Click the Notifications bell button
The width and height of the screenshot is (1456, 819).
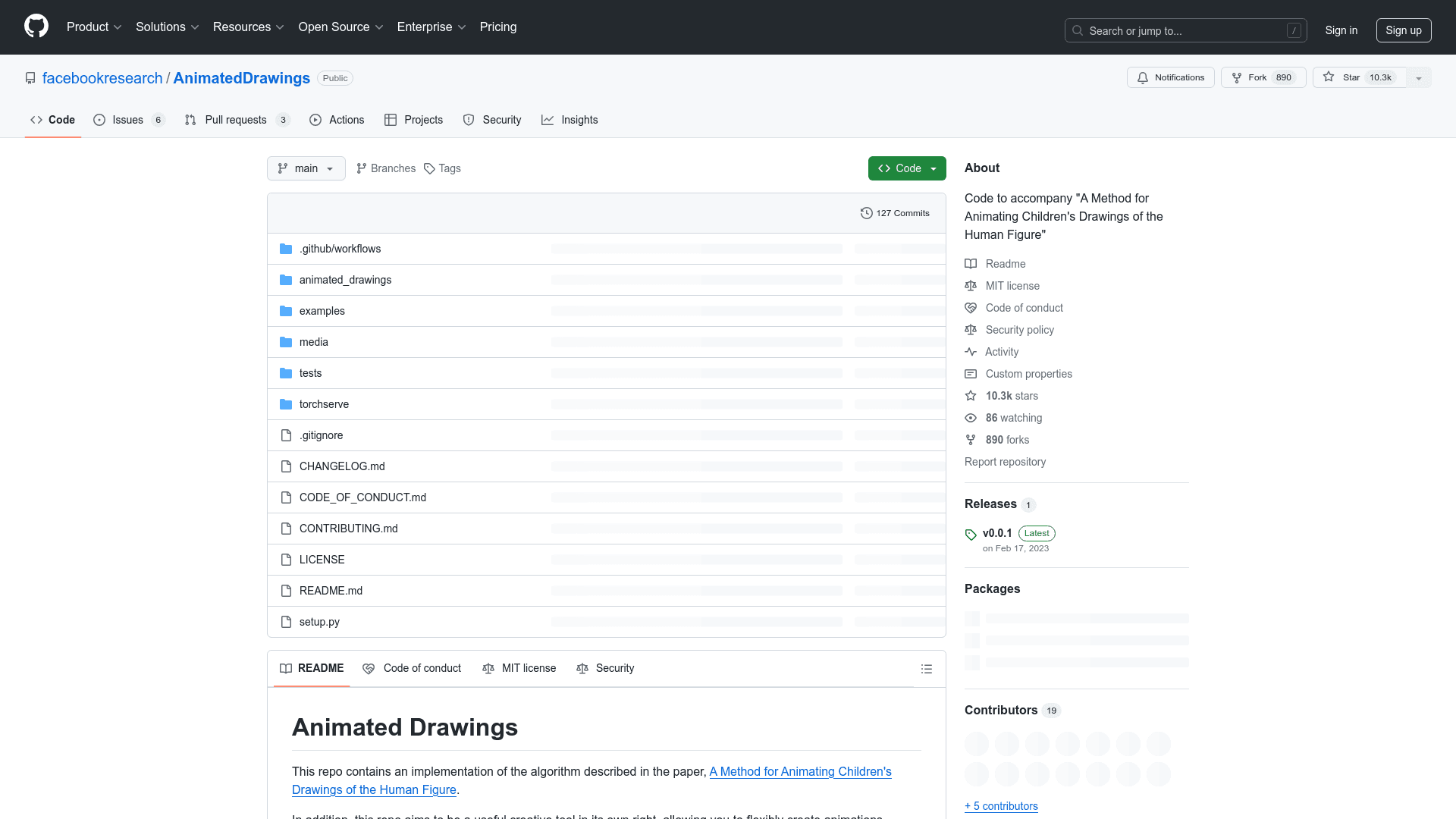(1170, 77)
